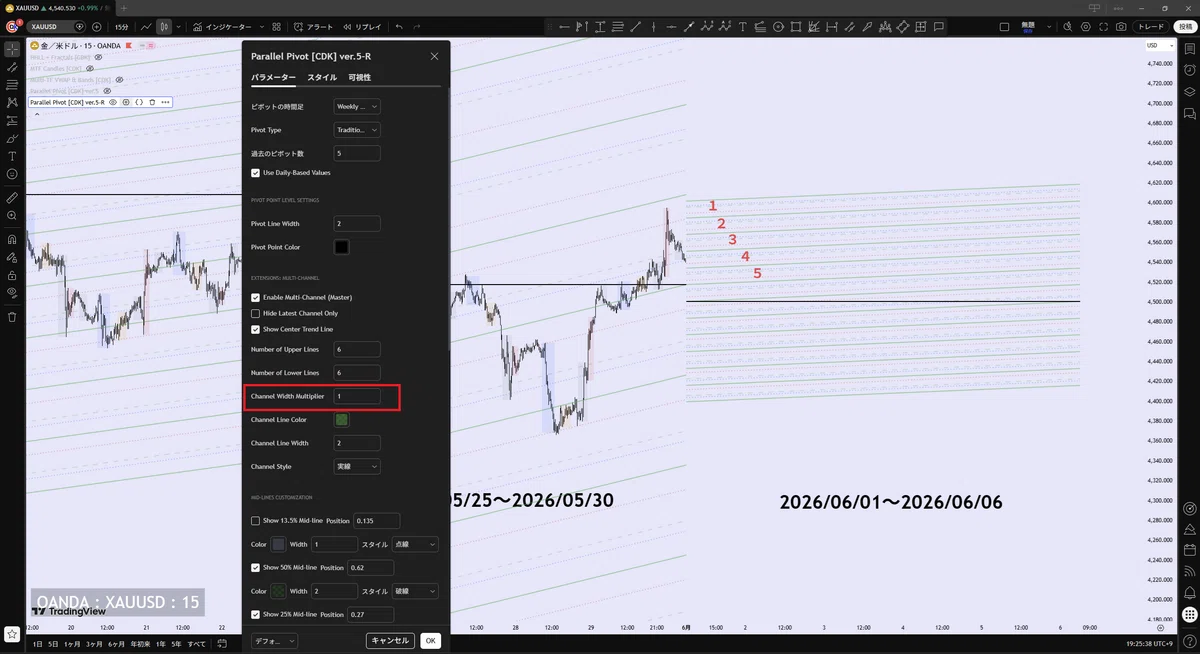Open the pivot timeframe Weekly dropdown
This screenshot has width=1200, height=654.
coord(357,106)
